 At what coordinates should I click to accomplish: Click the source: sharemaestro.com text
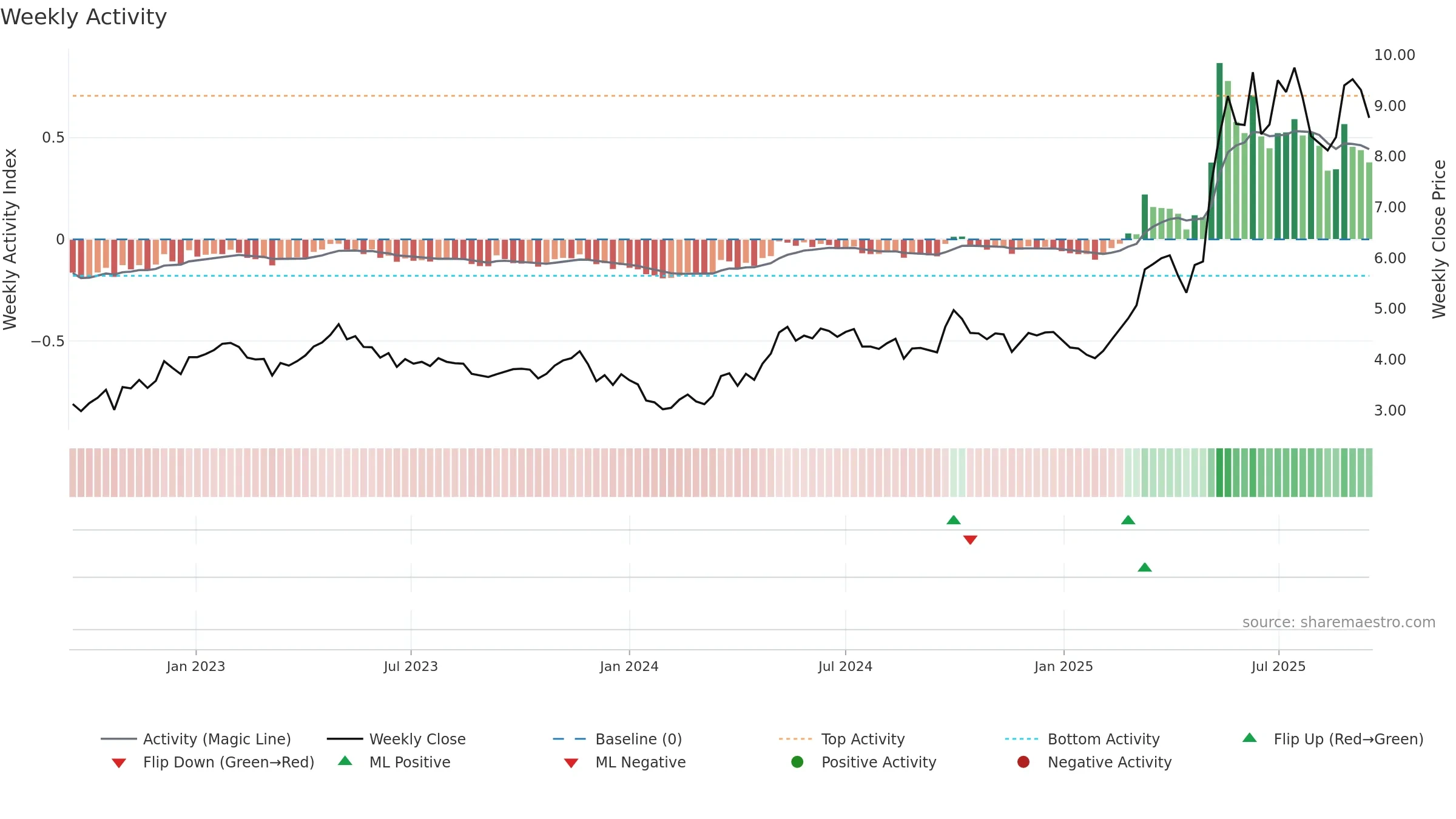point(1339,622)
